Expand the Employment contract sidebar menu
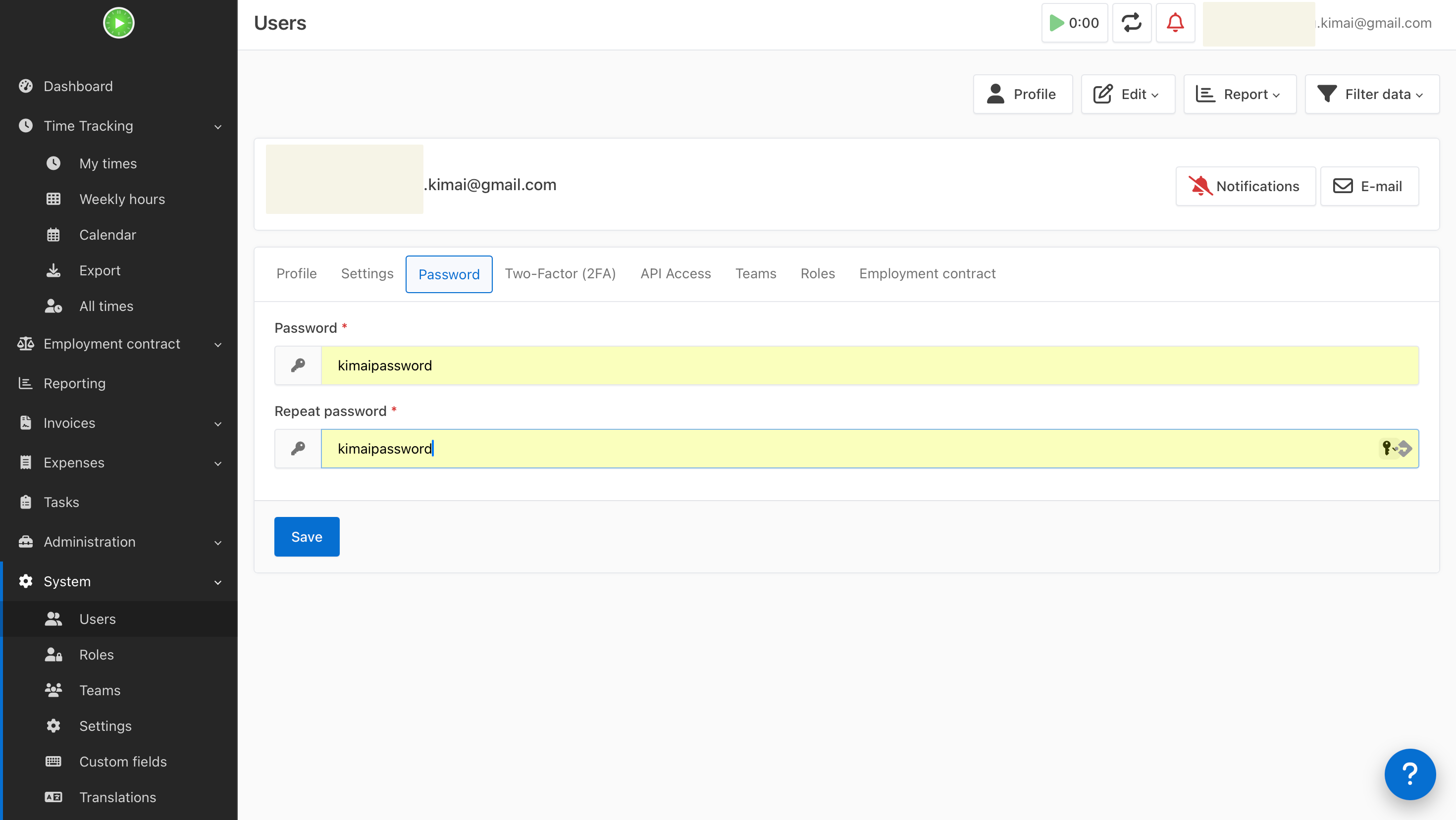1456x820 pixels. (x=119, y=344)
